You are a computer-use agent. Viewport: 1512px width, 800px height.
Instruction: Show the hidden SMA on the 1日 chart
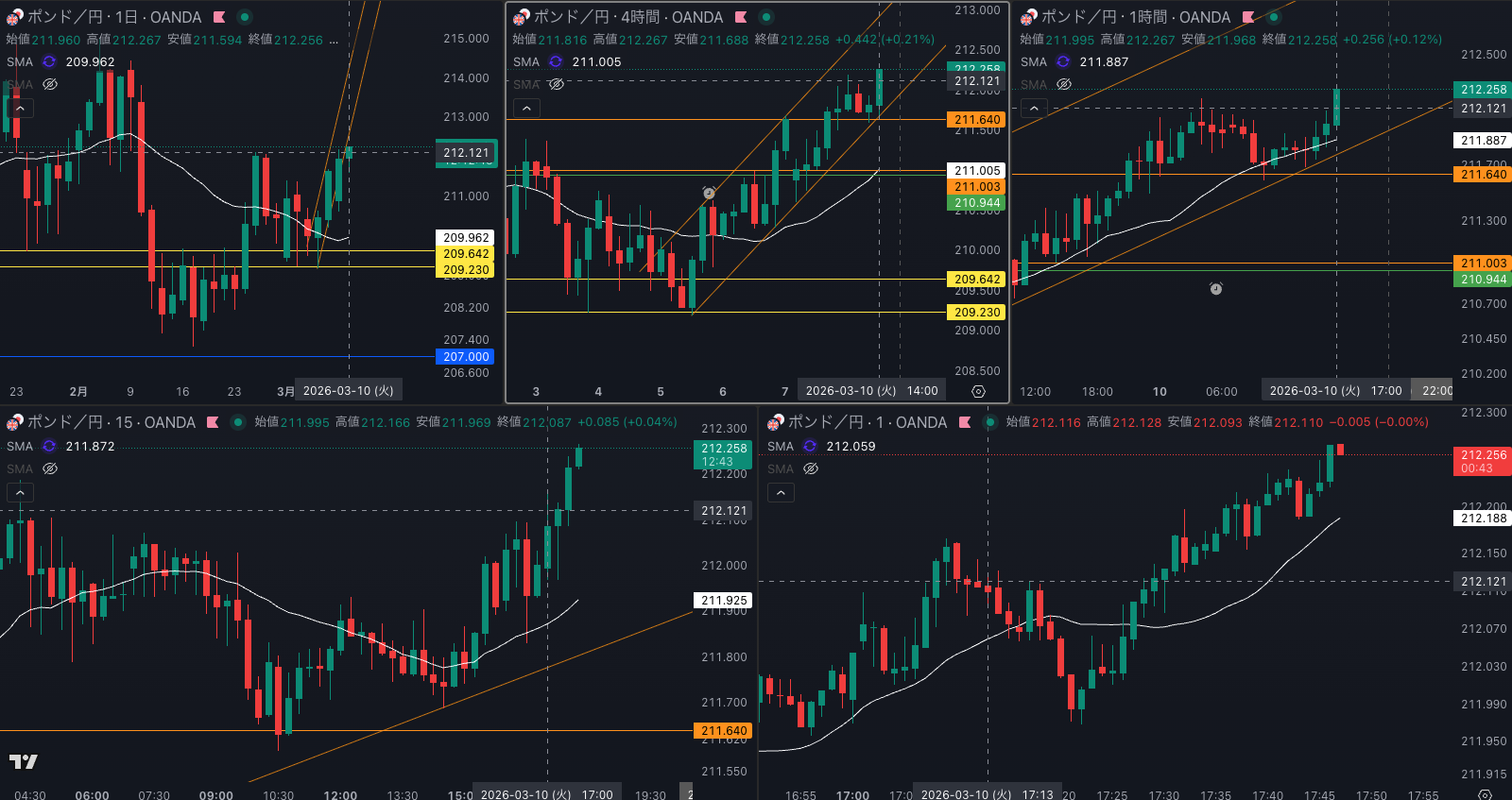50,85
